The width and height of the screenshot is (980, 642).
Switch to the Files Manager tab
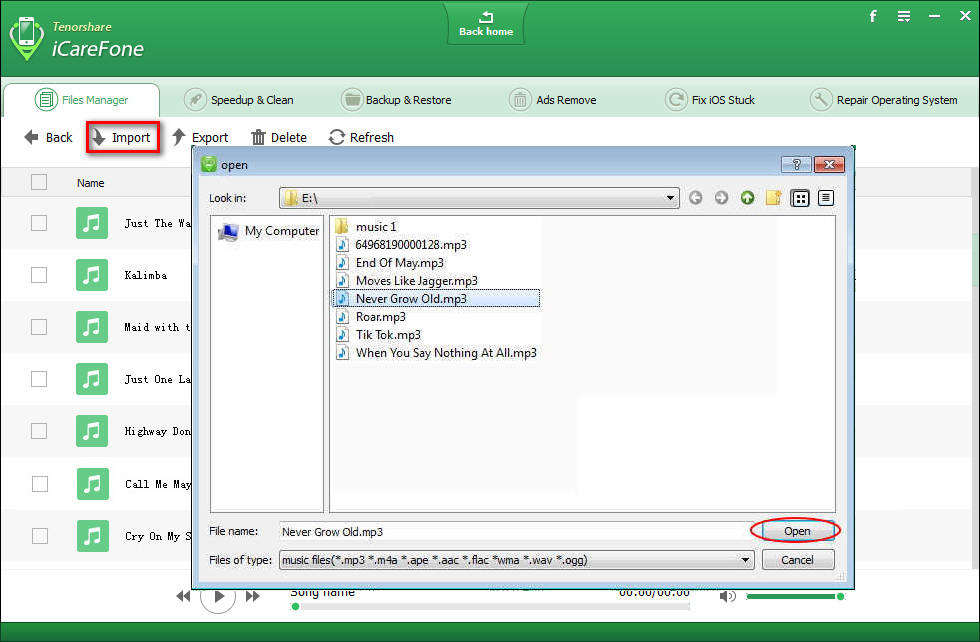pos(81,100)
